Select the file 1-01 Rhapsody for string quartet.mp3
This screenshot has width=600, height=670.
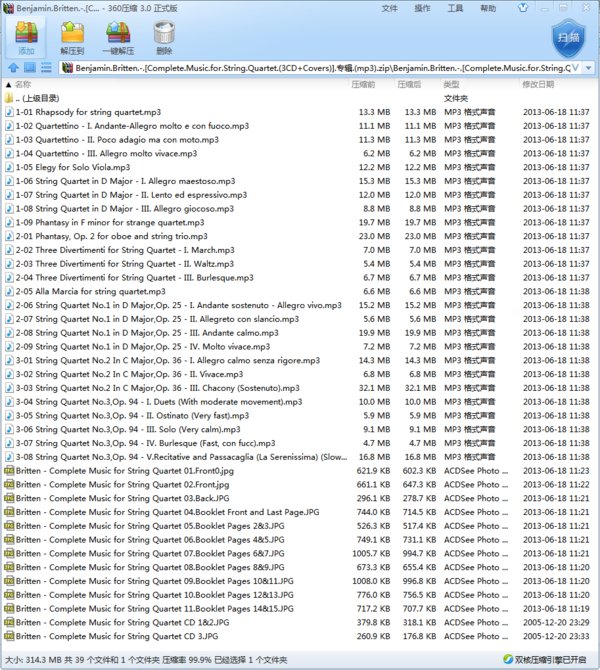pyautogui.click(x=300, y=112)
